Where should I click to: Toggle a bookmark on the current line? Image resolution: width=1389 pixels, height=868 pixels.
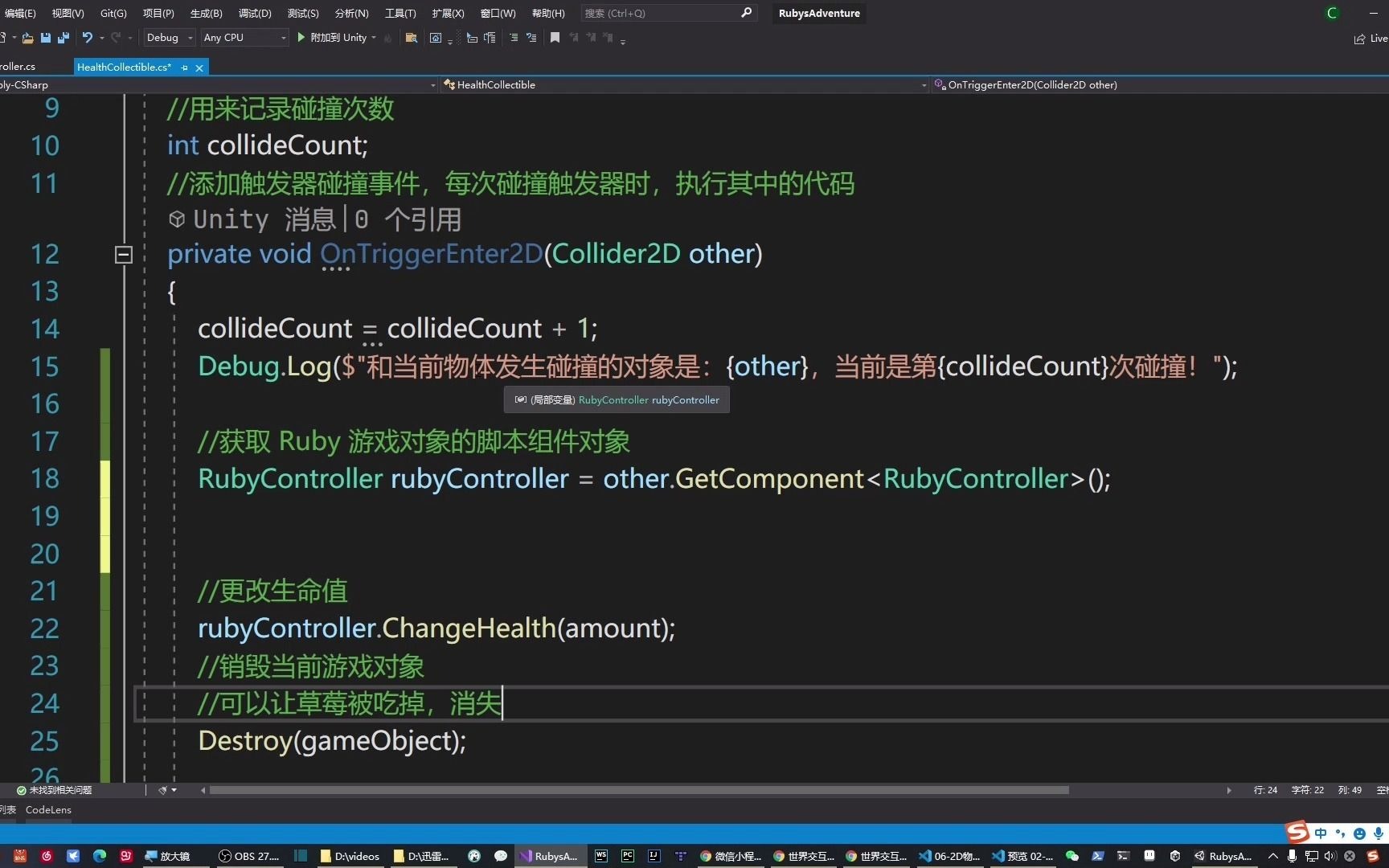coord(555,38)
